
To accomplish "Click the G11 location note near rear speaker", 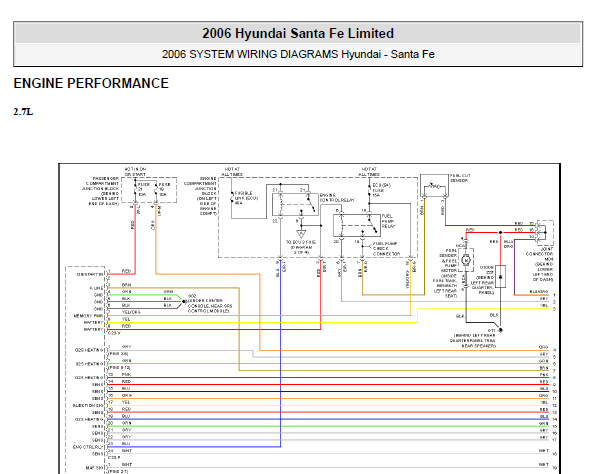I will [x=473, y=341].
